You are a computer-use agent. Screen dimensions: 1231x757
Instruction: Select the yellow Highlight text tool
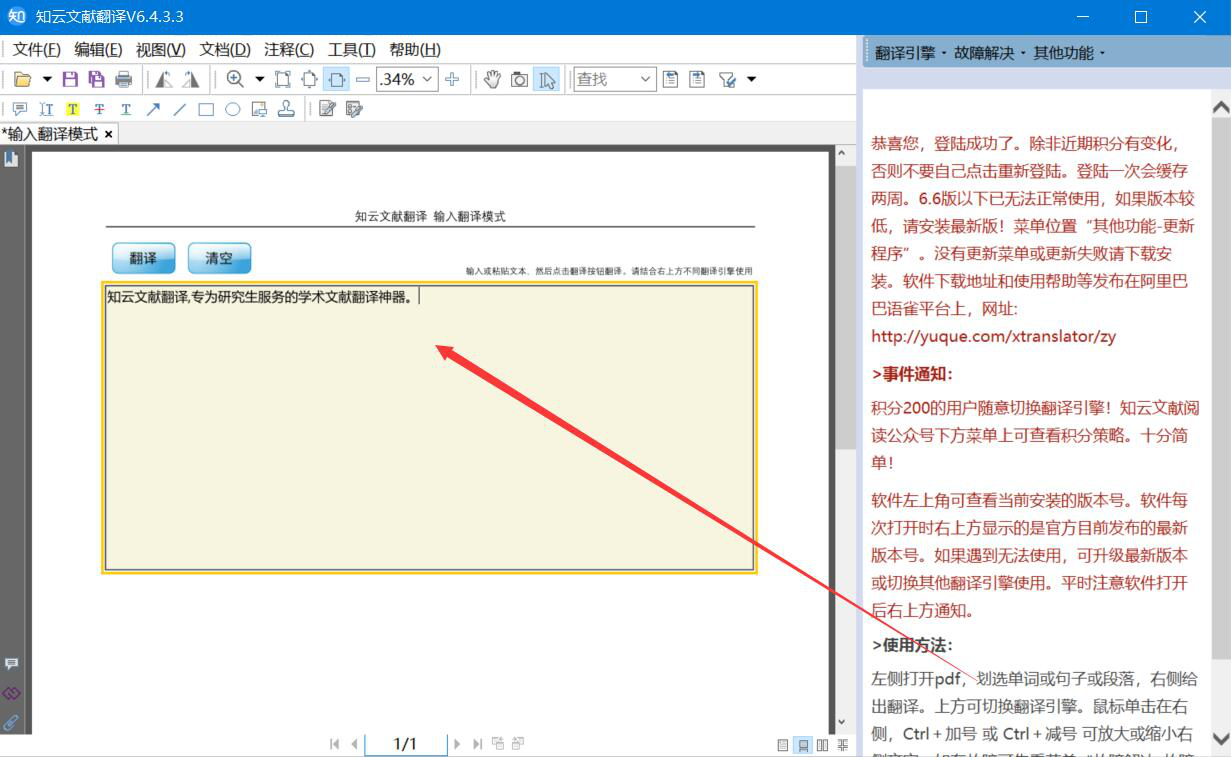(x=73, y=109)
